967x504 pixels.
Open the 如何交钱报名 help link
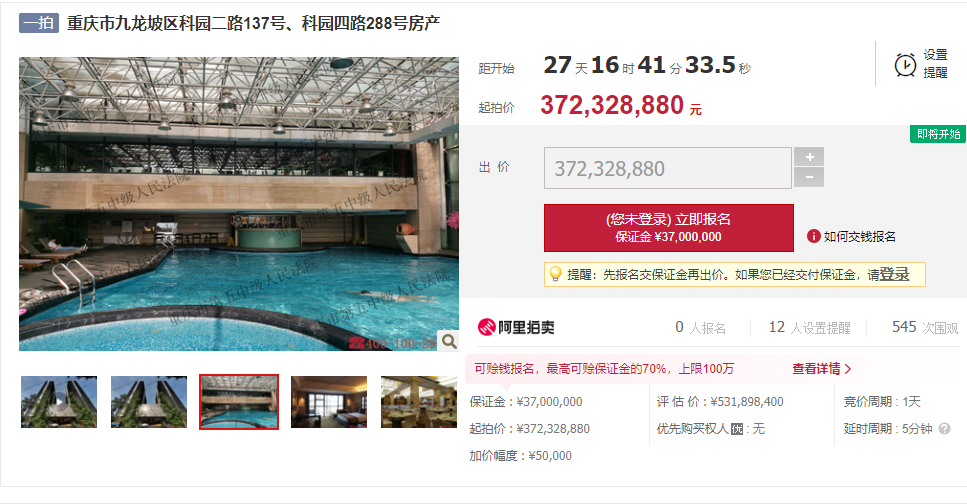[x=859, y=236]
